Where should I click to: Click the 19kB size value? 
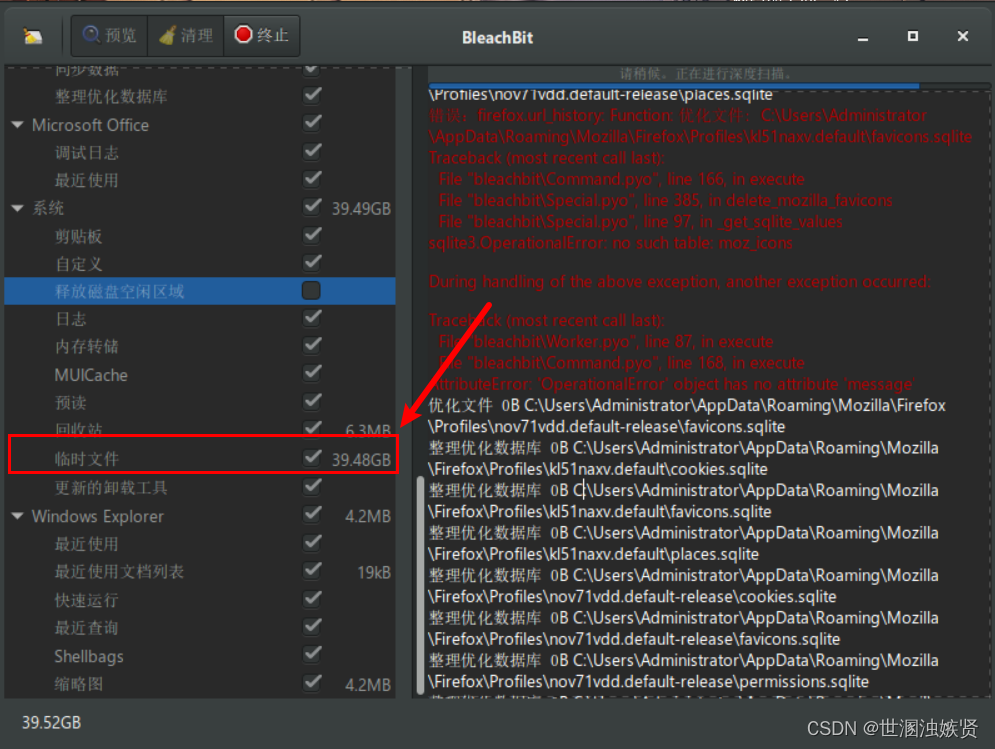[x=374, y=573]
